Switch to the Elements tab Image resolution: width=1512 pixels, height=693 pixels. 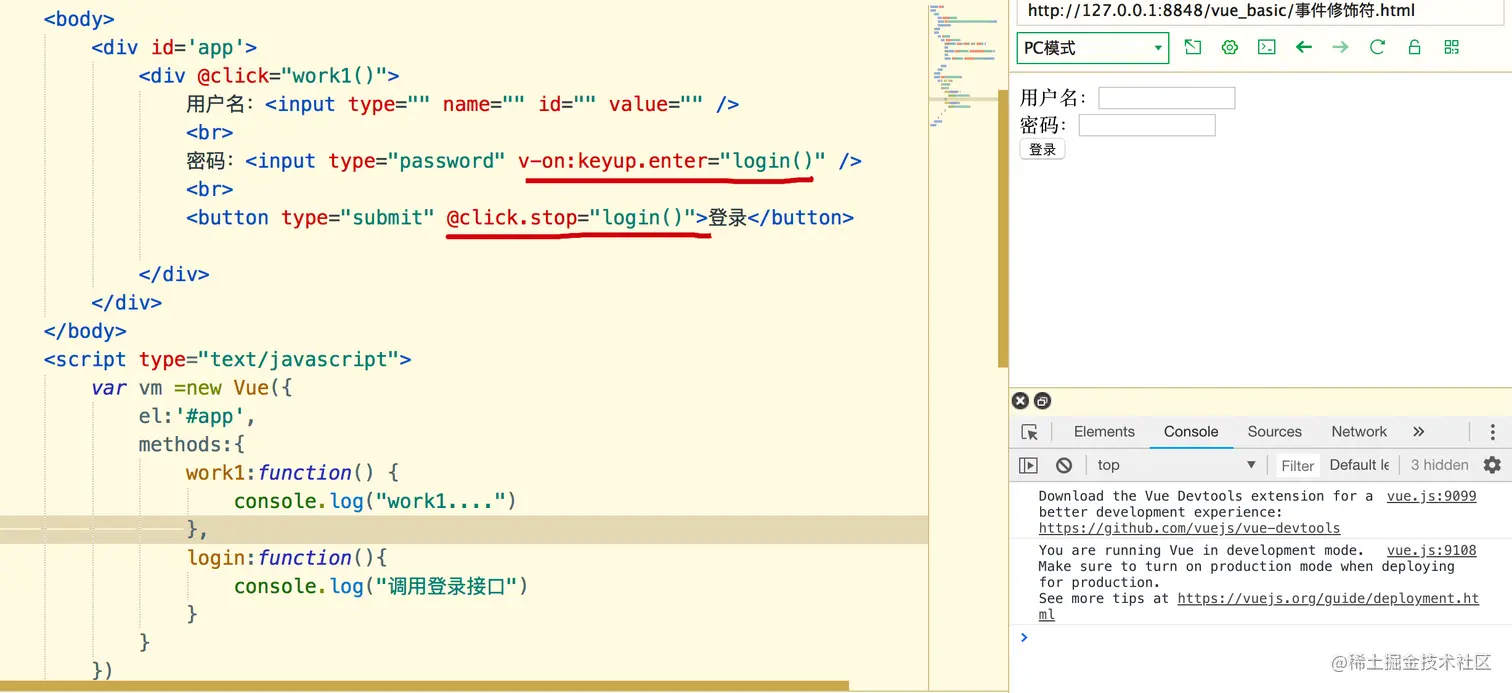pyautogui.click(x=1104, y=432)
